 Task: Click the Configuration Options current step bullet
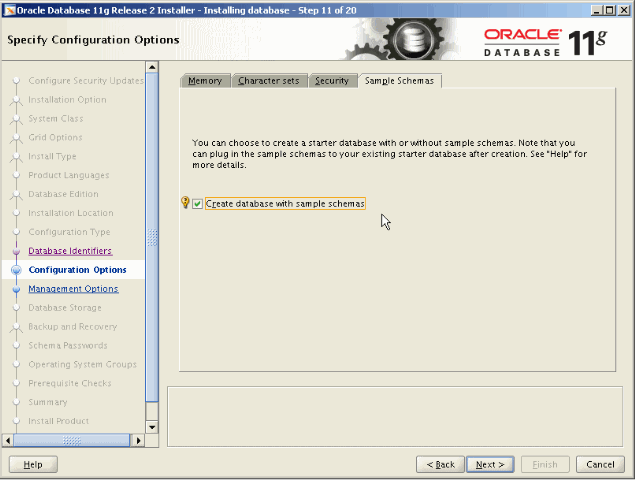tap(16, 270)
